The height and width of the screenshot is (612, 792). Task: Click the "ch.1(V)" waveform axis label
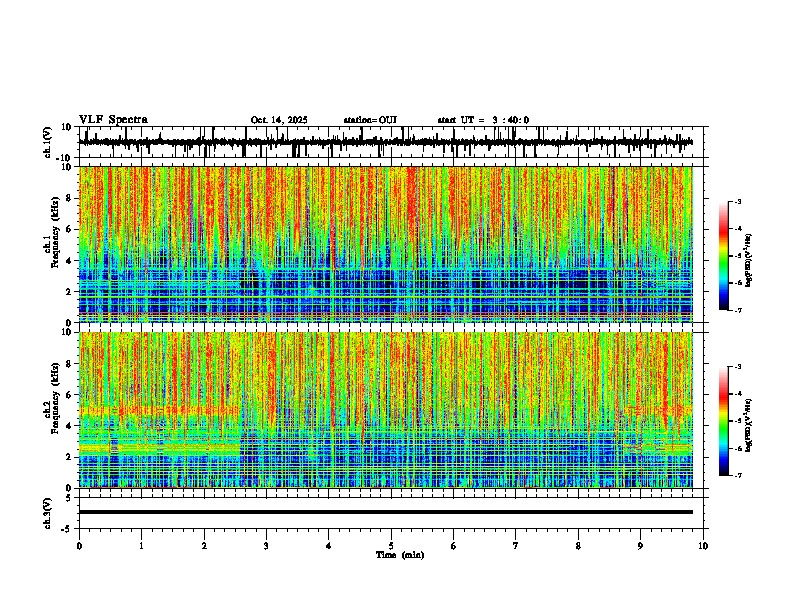(48, 142)
